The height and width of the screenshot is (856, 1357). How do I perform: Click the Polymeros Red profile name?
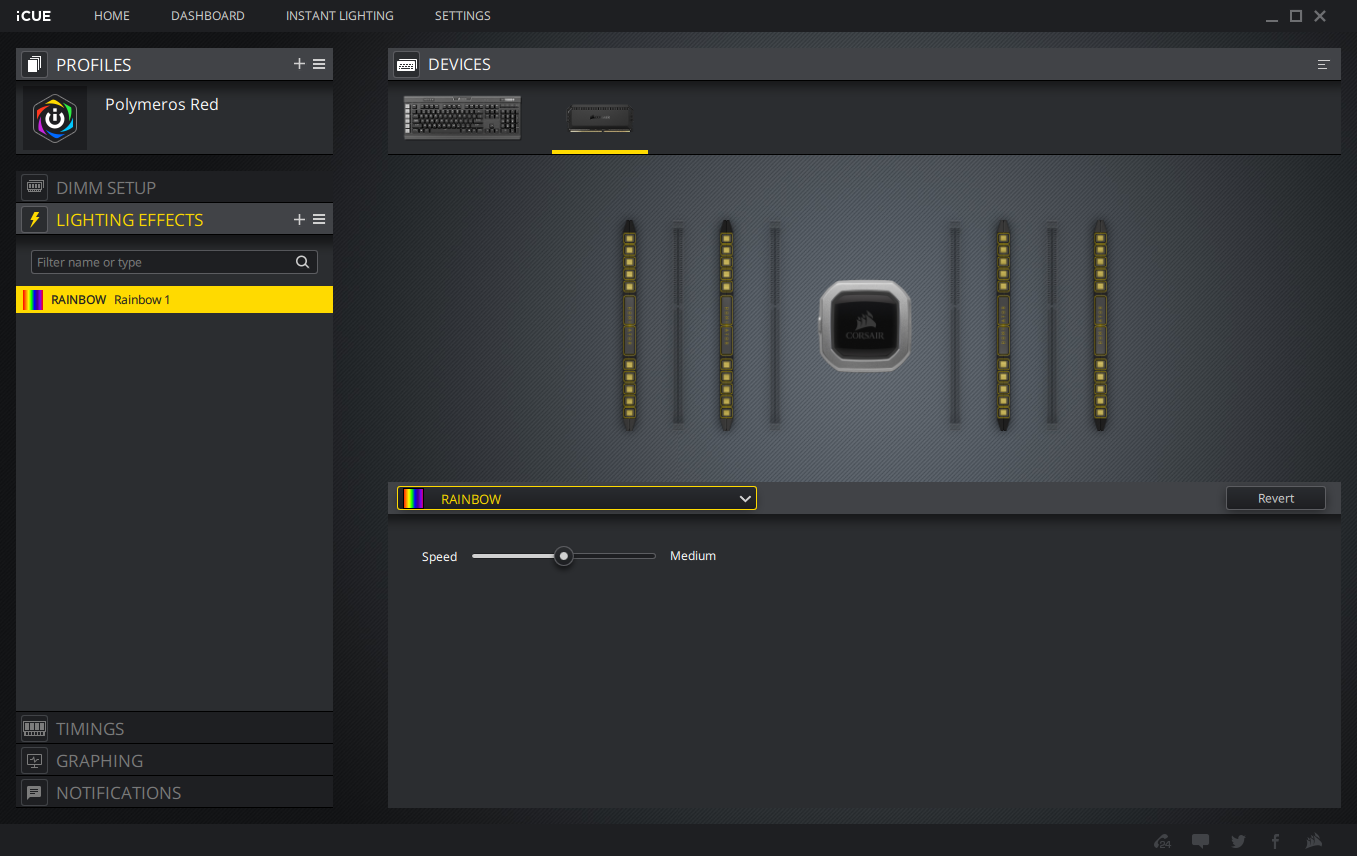[162, 104]
